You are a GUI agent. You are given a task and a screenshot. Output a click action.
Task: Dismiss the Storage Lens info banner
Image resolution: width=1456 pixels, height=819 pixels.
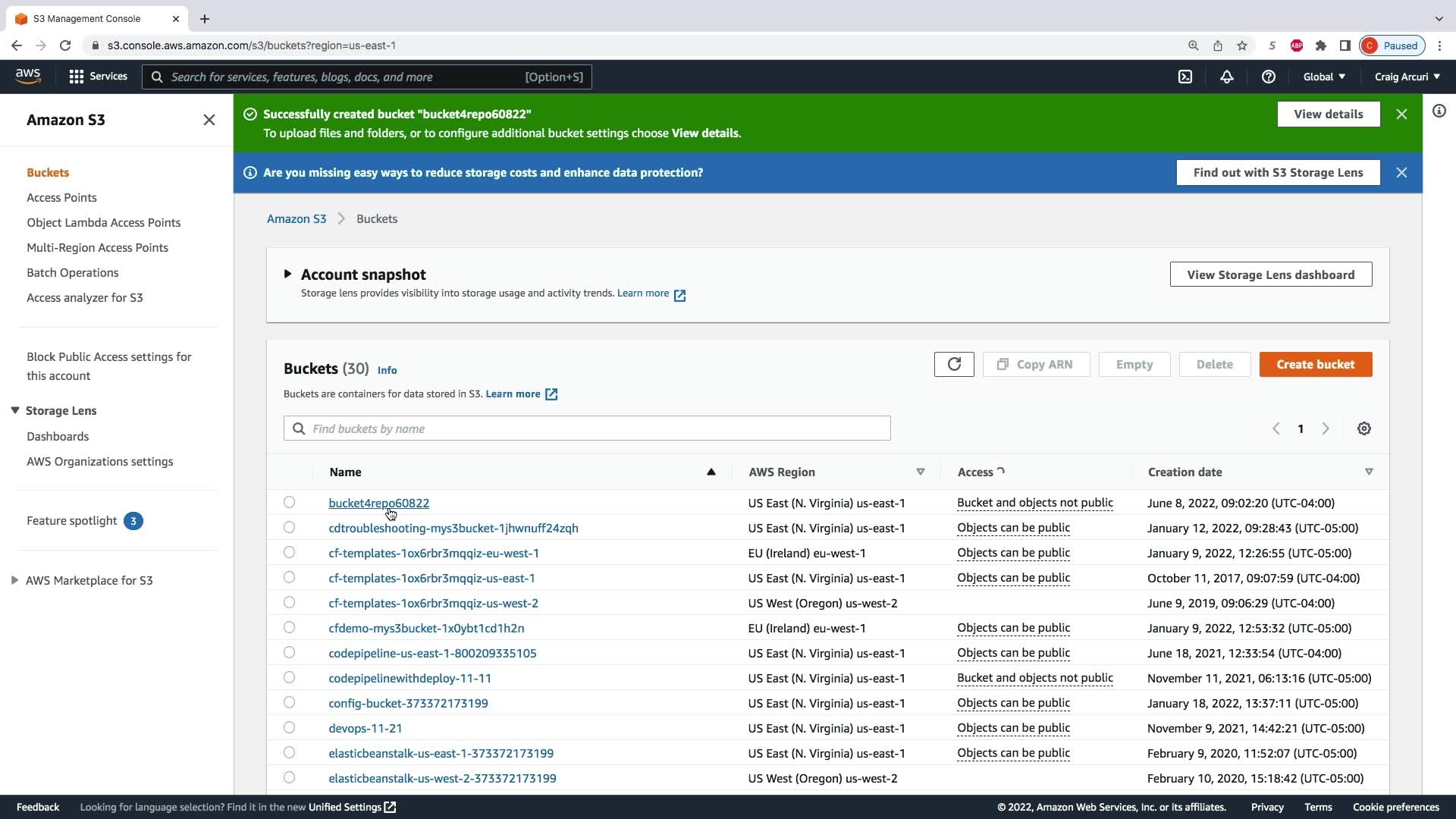pos(1401,173)
